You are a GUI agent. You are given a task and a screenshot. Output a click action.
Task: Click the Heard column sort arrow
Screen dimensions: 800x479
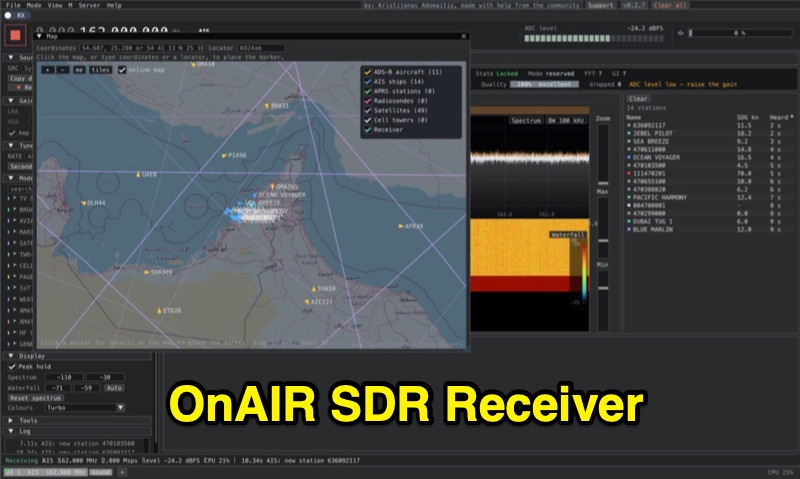point(791,117)
